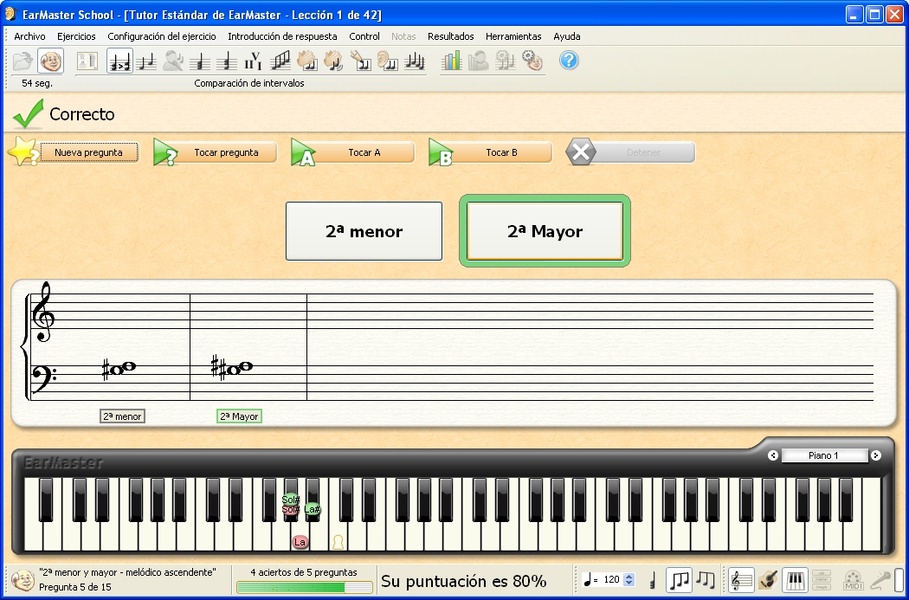This screenshot has width=909, height=600.
Task: Select melodic dictation exercise icon
Action: point(414,61)
